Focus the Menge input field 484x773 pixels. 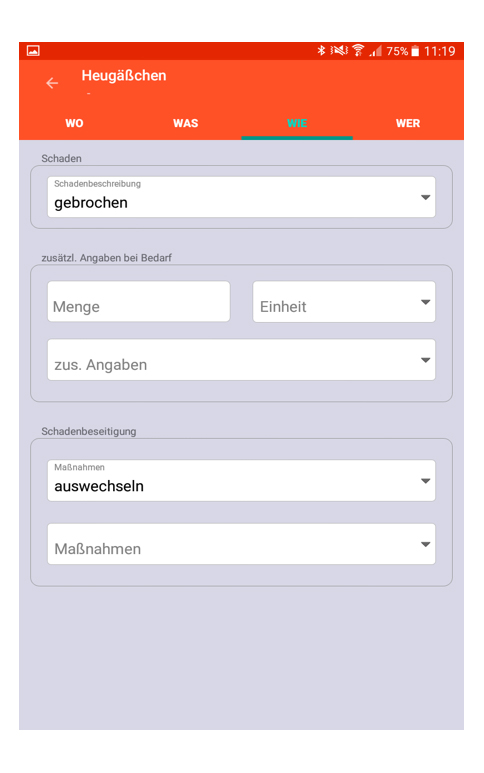[138, 302]
